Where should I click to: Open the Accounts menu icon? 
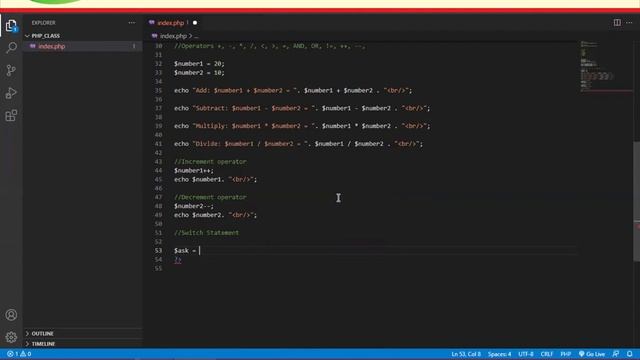[11, 315]
